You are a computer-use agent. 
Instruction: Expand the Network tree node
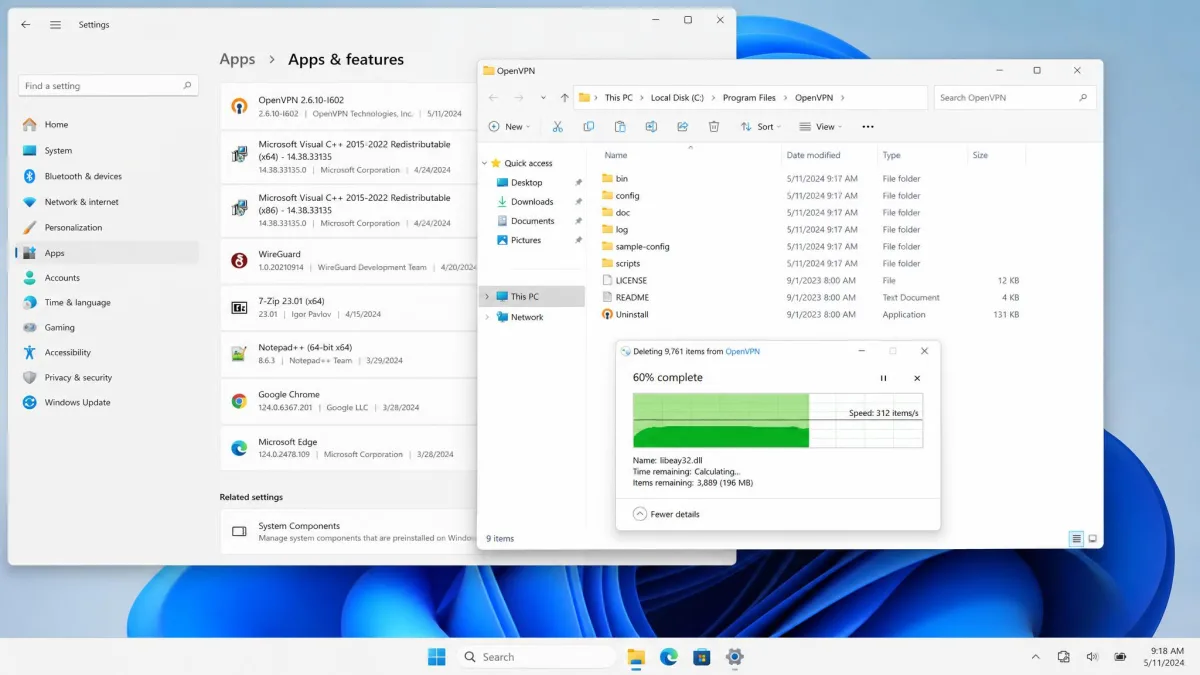(487, 317)
